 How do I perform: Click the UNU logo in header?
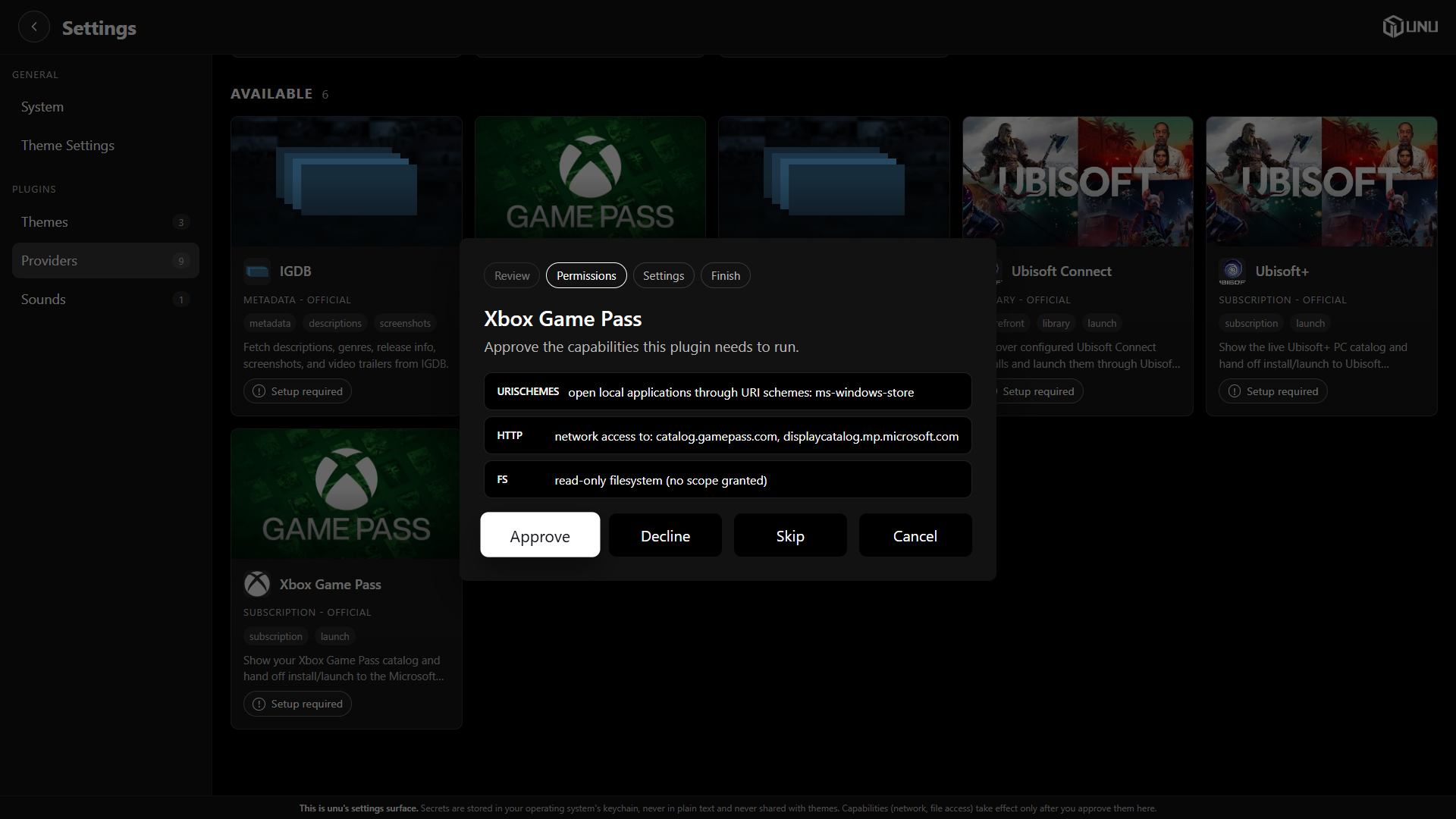pos(1410,27)
